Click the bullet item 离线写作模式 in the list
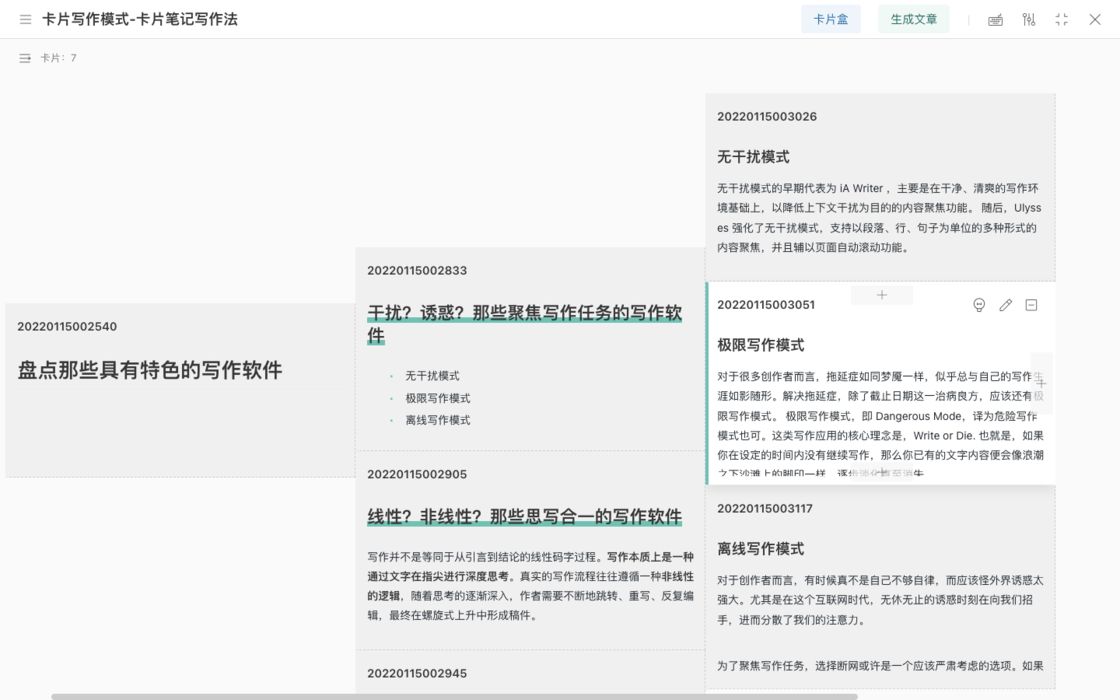The height and width of the screenshot is (700, 1120). (437, 420)
